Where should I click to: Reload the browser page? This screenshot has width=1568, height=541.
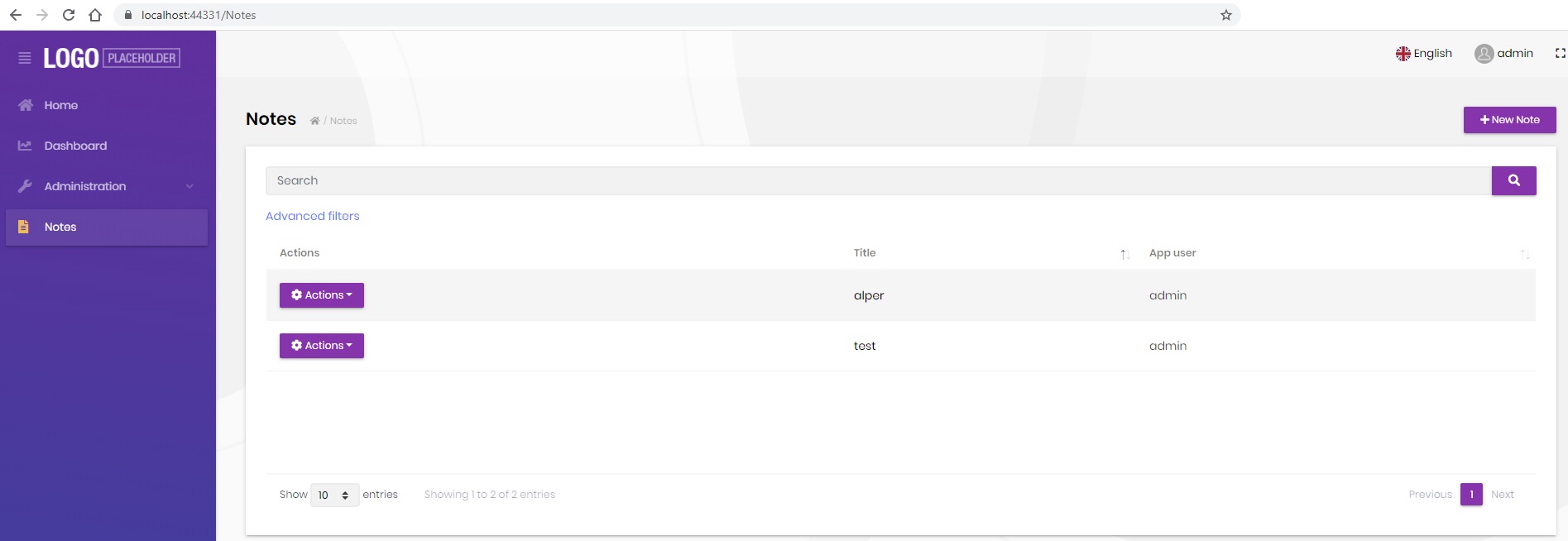point(69,15)
